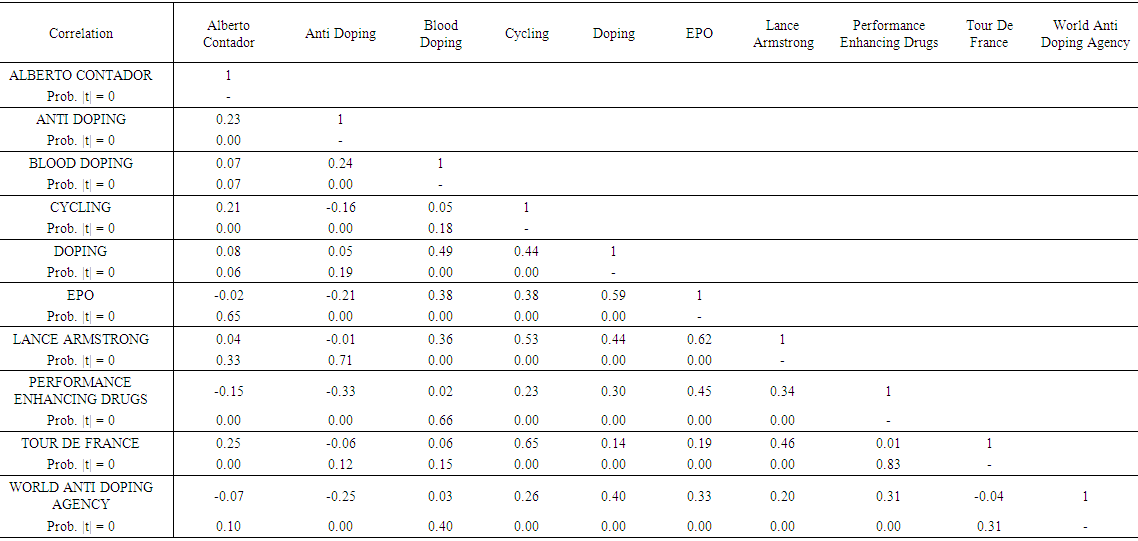
Task: Click the 'WORLD ANTI DOPING AGENCY' row label
Action: click(x=81, y=496)
